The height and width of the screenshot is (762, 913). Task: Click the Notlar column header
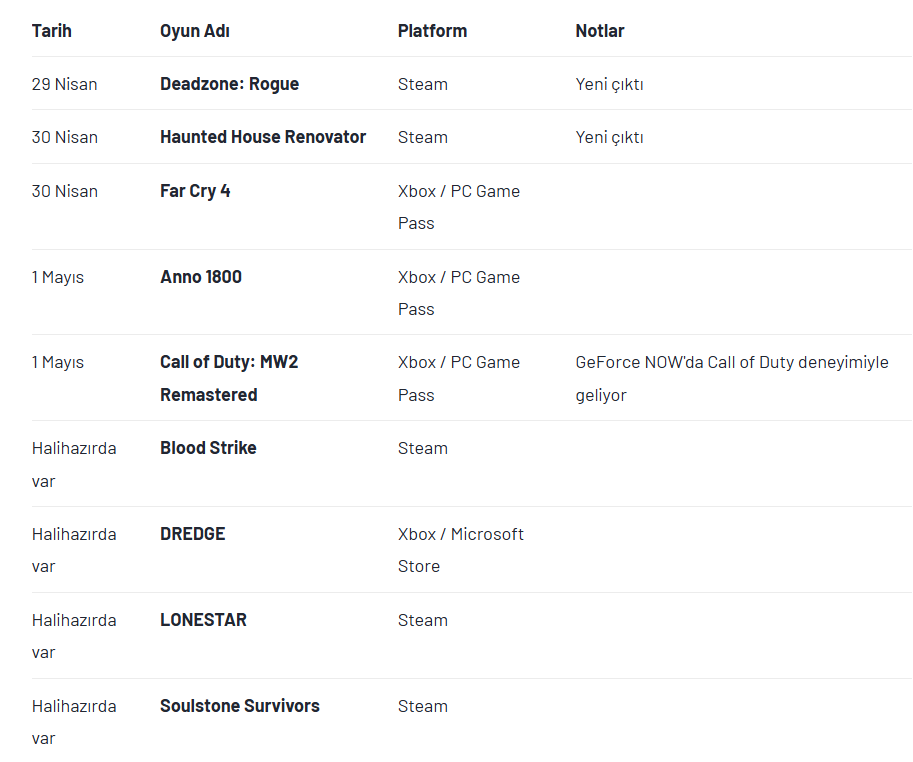click(600, 31)
